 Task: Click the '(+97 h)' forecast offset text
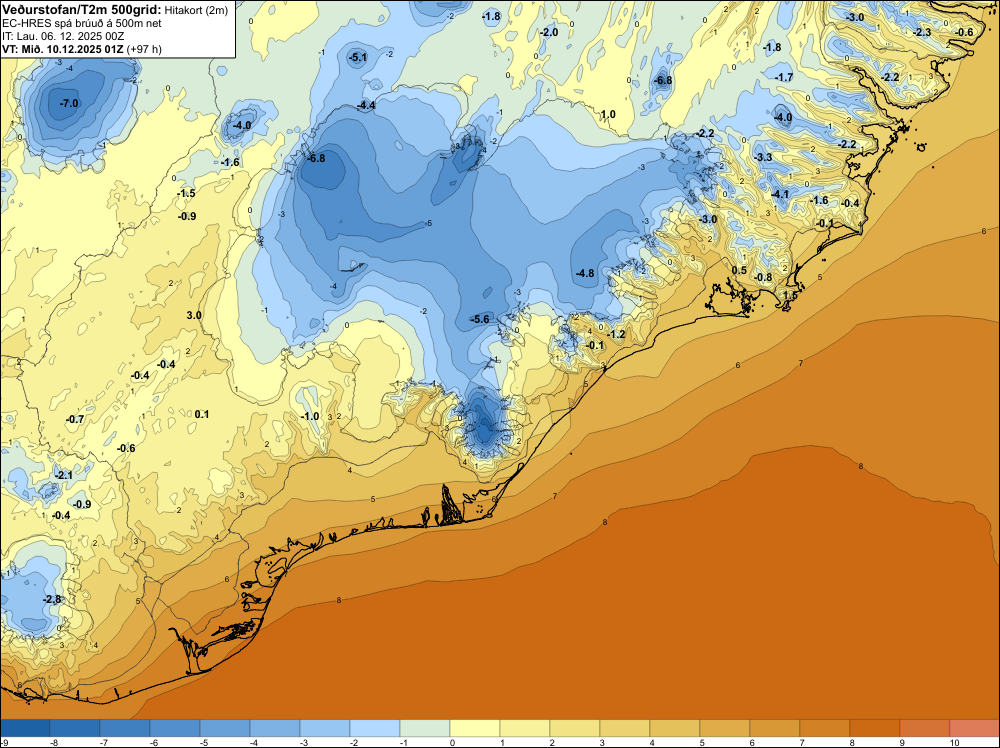[144, 49]
